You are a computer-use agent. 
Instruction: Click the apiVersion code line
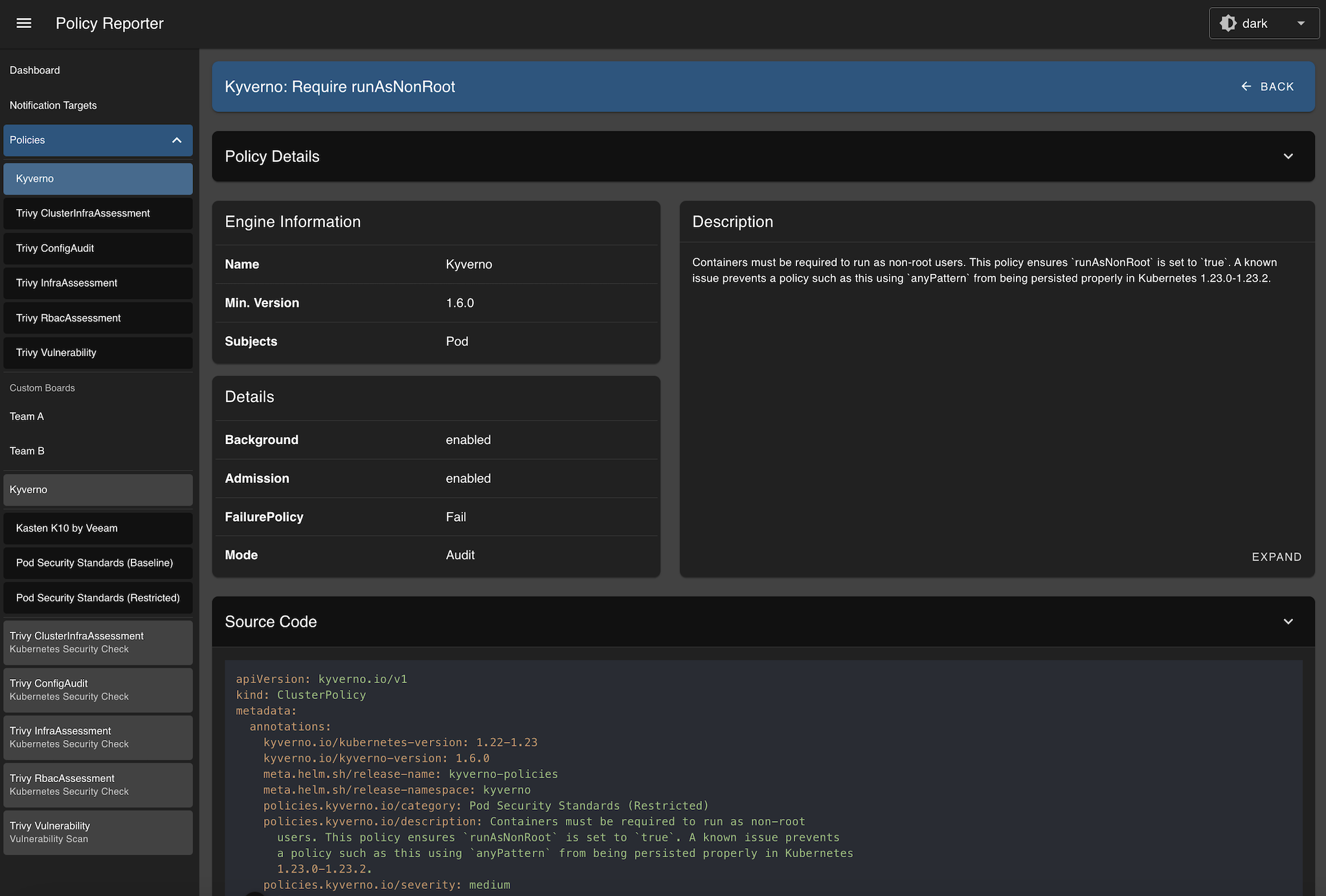pyautogui.click(x=322, y=679)
